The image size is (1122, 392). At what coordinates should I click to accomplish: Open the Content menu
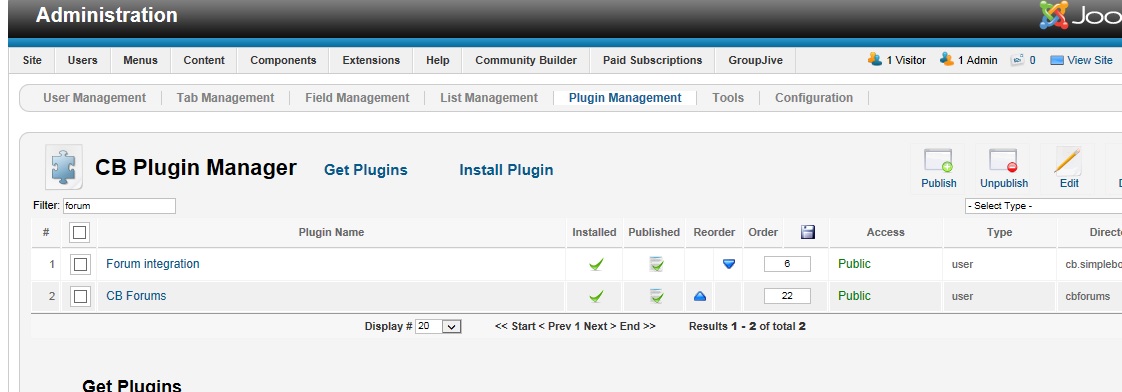click(x=204, y=60)
